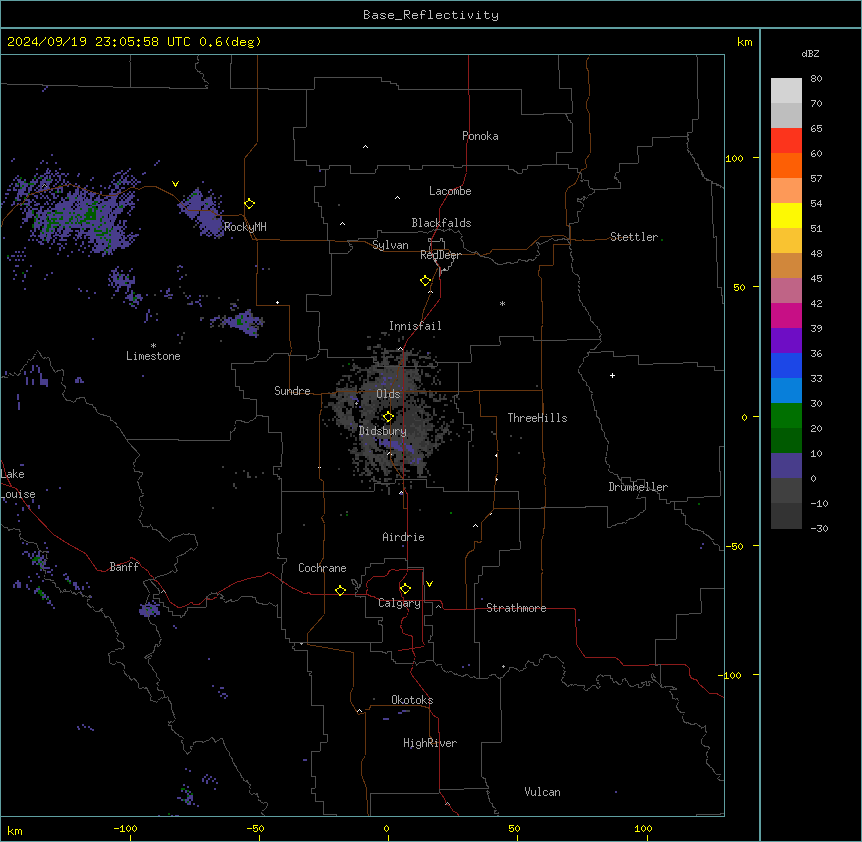Pick the light gray 70–80 dBZ legend swatch
This screenshot has width=862, height=842.
pyautogui.click(x=786, y=91)
